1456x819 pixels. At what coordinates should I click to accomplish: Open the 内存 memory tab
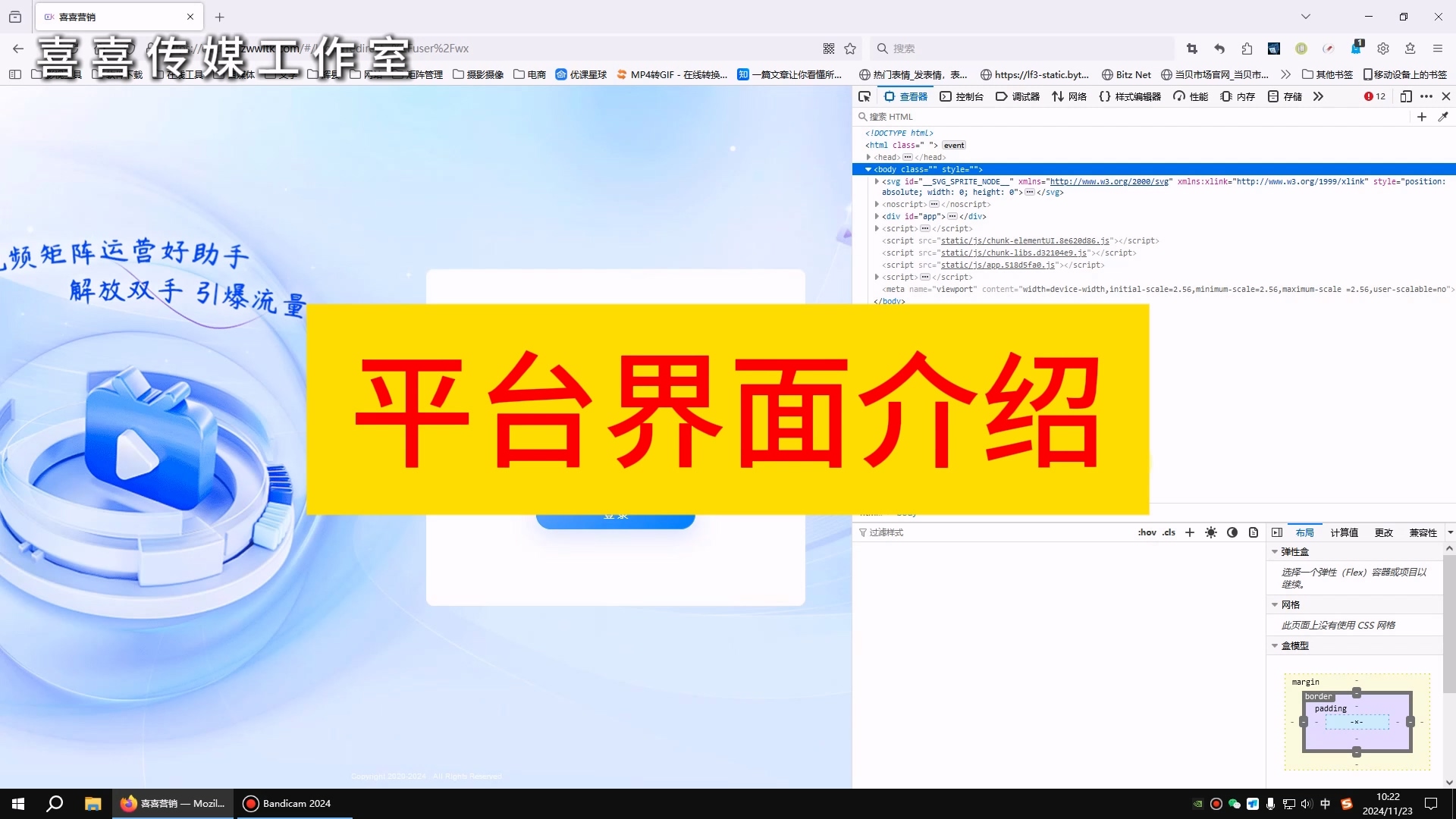pos(1238,96)
